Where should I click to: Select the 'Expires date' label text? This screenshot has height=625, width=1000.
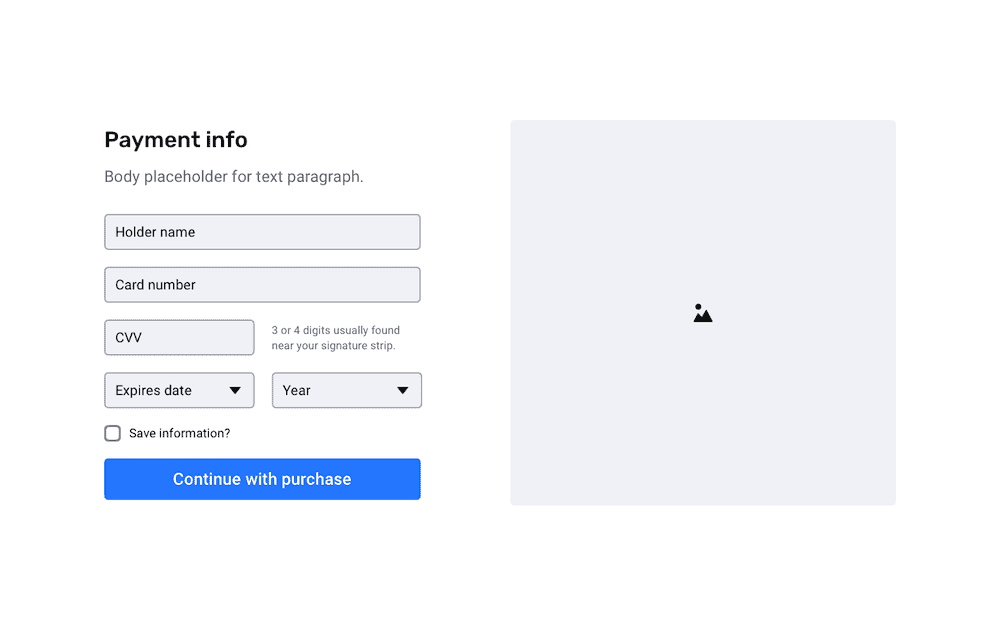click(153, 390)
